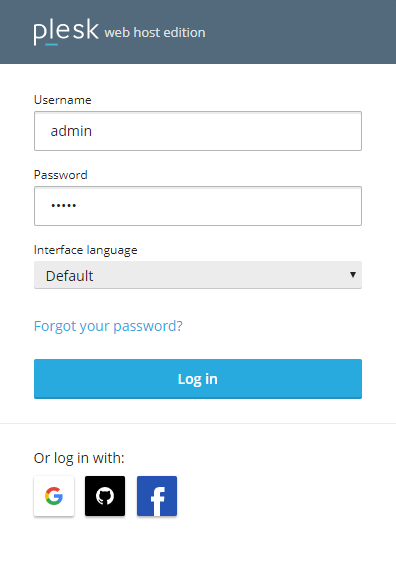Screen dimensions: 396x572
Task: Sign in with the GitHub icon
Action: [x=105, y=496]
